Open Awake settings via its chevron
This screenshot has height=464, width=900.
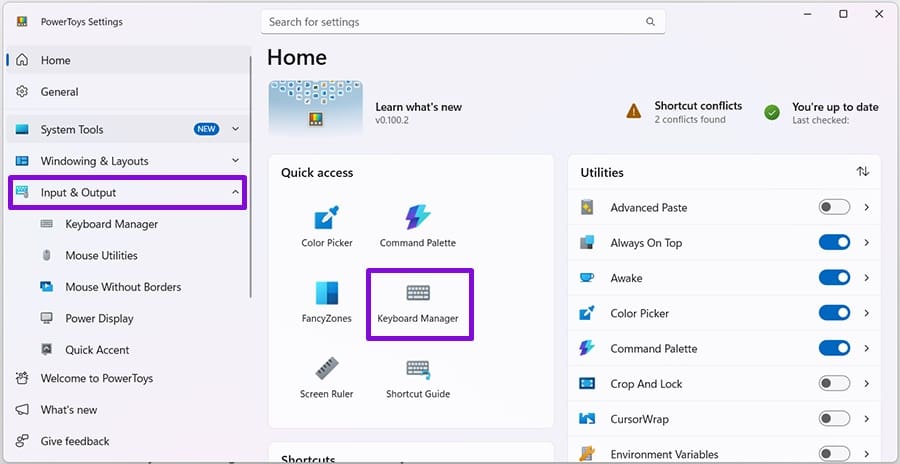(x=867, y=278)
